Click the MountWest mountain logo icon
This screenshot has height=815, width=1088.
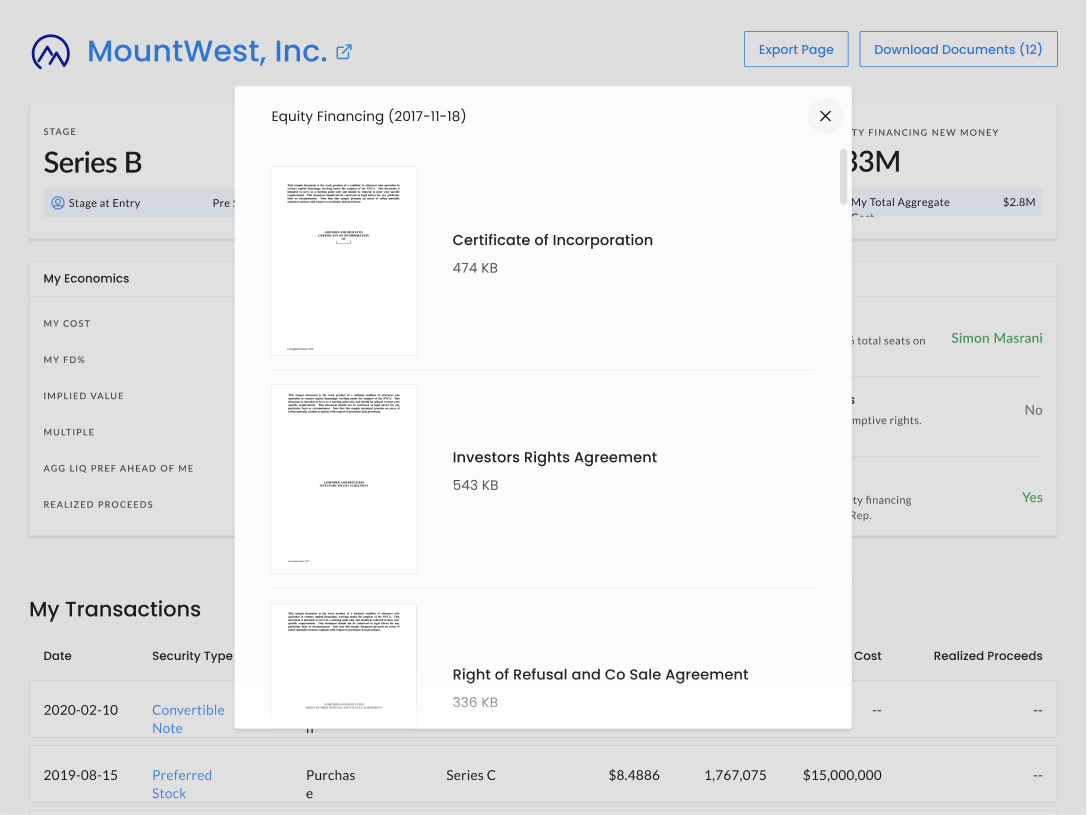[x=51, y=51]
